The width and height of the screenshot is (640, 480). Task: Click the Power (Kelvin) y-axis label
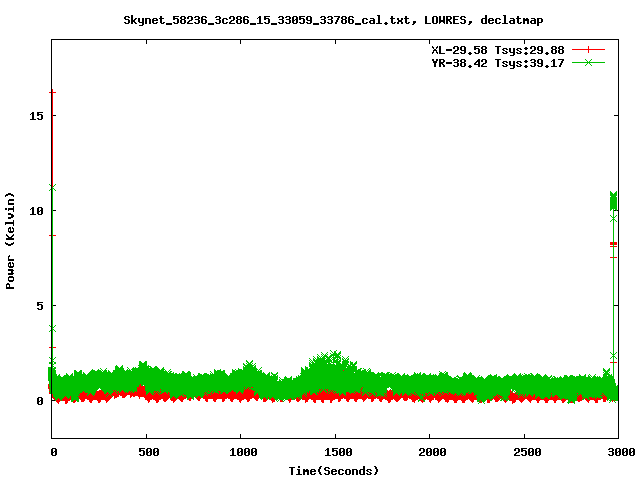tap(10, 241)
